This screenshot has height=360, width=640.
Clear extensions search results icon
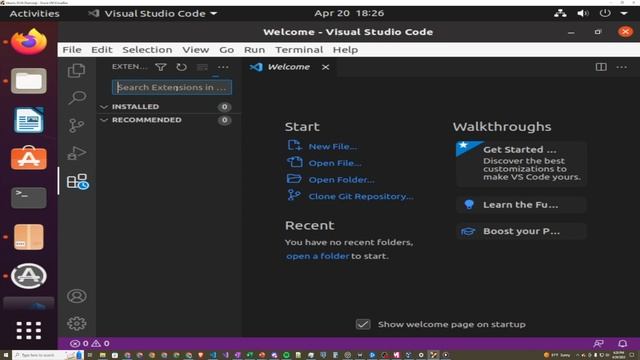(202, 67)
